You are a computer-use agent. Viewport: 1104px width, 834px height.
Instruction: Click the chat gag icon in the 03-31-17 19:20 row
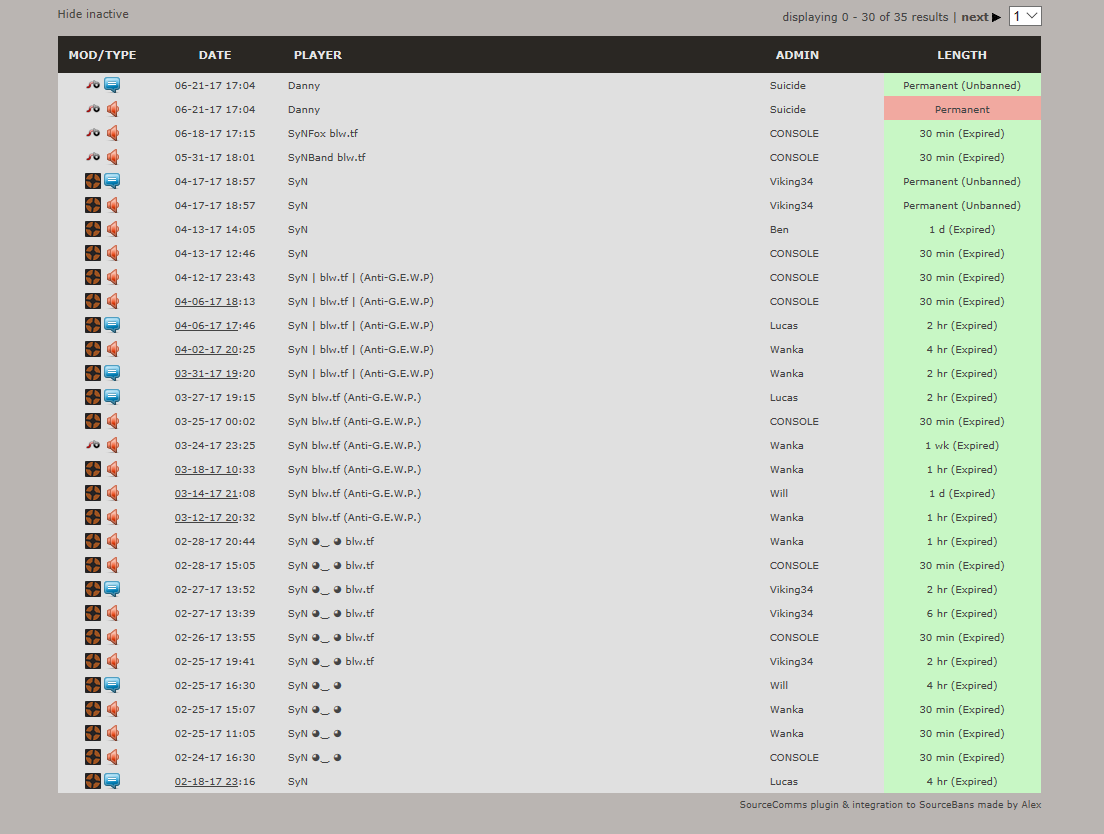tap(112, 373)
